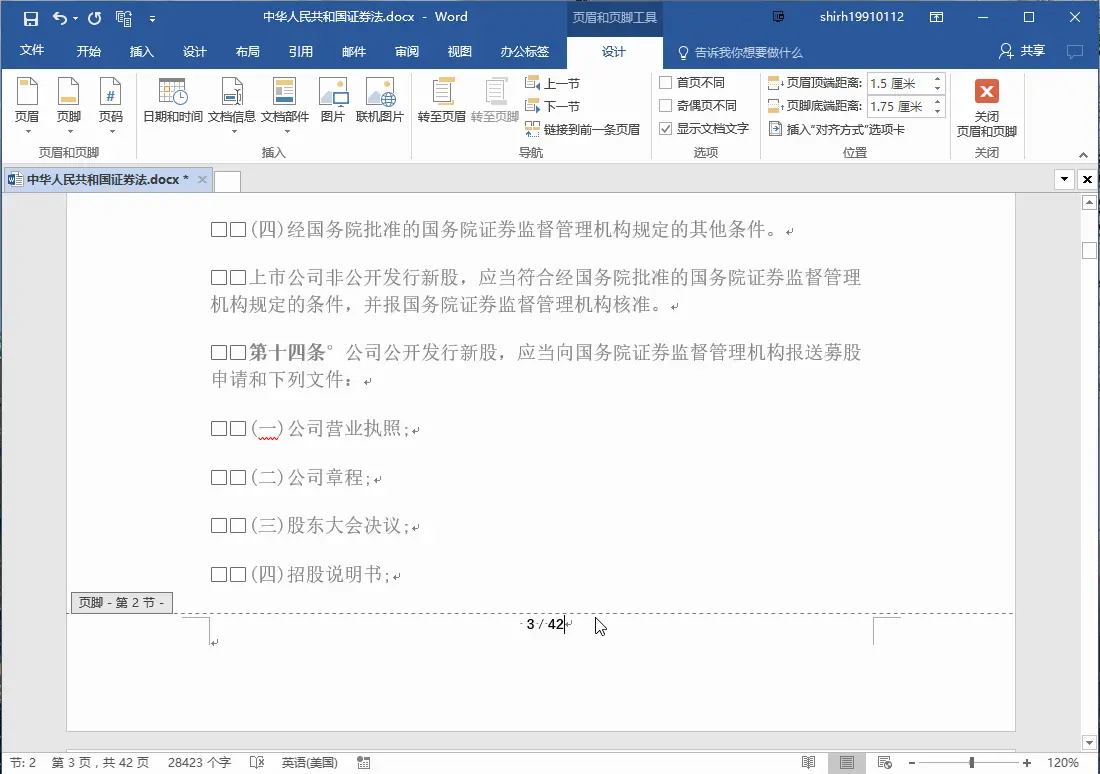Click the 英语(美国) language indicator
This screenshot has width=1100, height=774.
point(309,762)
